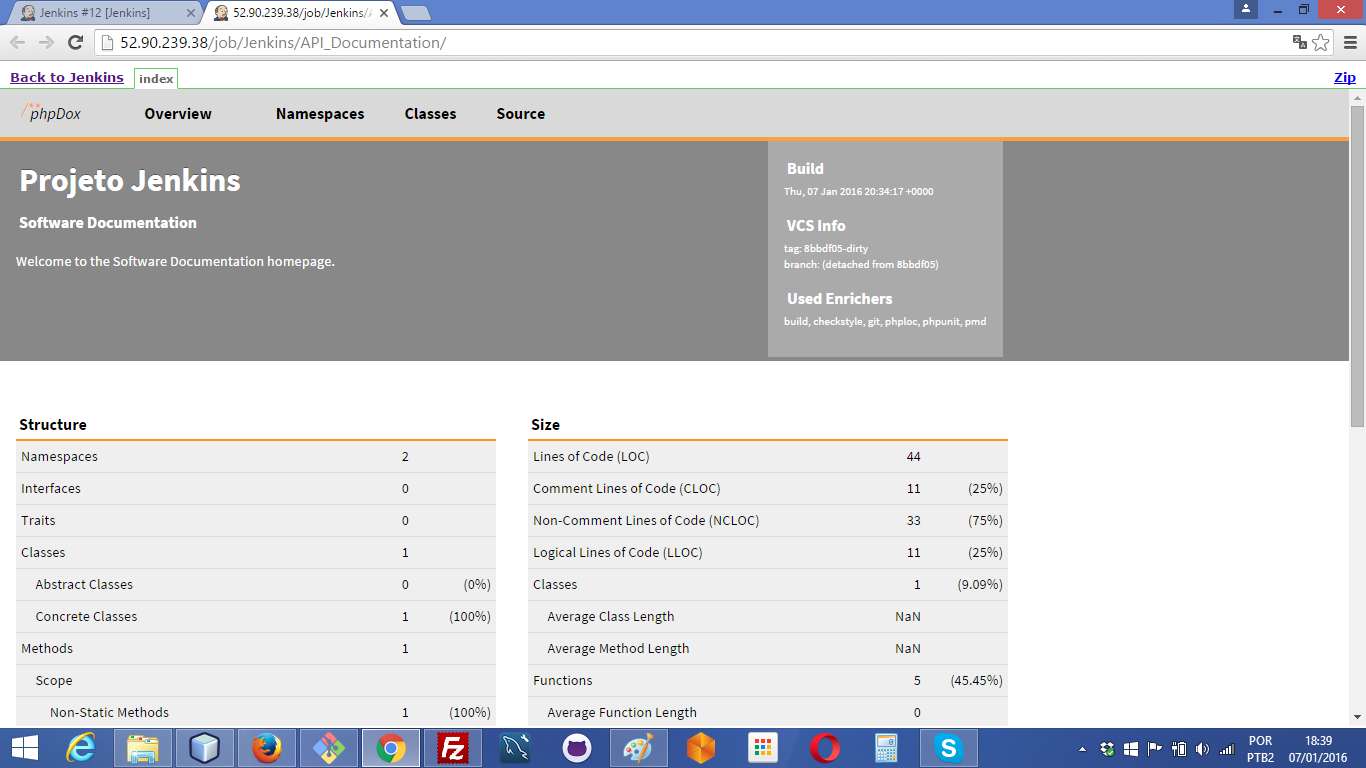Click the Projeto Jenkins heading

pos(130,181)
